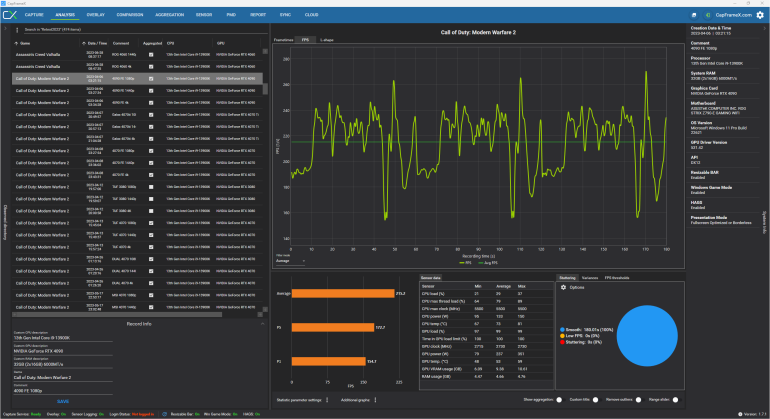Open the COMPARISON tab
Image resolution: width=770 pixels, height=419 pixels.
130,15
